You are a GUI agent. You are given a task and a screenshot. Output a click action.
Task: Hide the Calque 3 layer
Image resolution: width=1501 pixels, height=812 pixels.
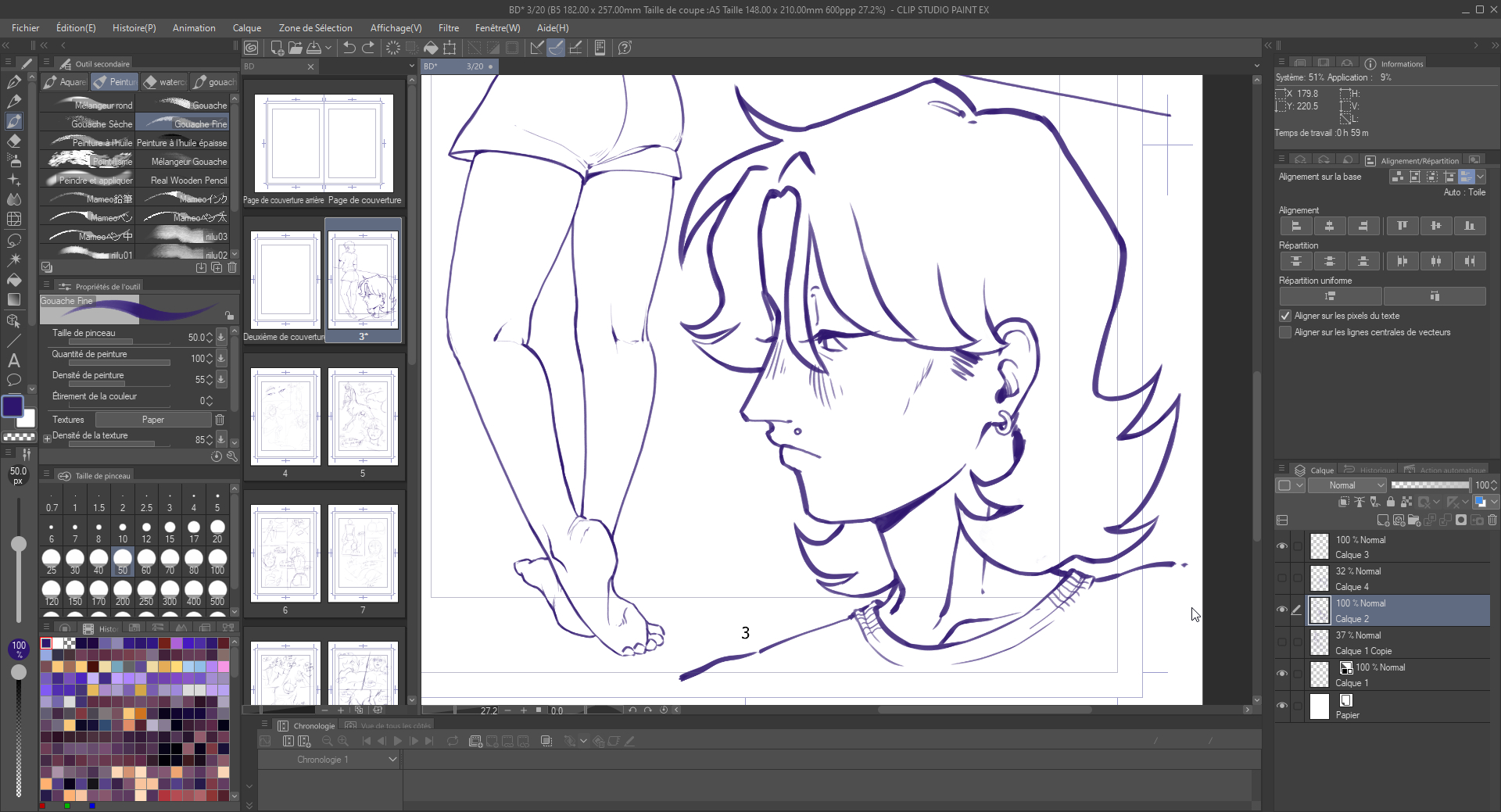click(x=1282, y=546)
